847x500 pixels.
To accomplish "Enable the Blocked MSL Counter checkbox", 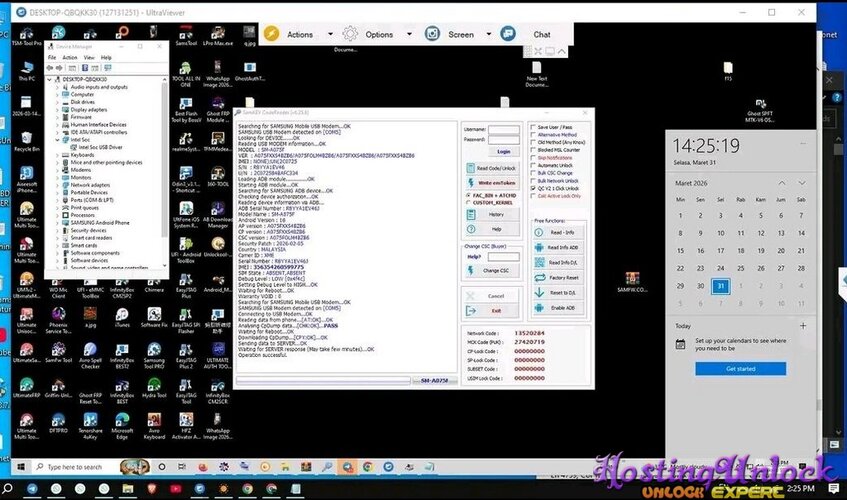I will (533, 150).
